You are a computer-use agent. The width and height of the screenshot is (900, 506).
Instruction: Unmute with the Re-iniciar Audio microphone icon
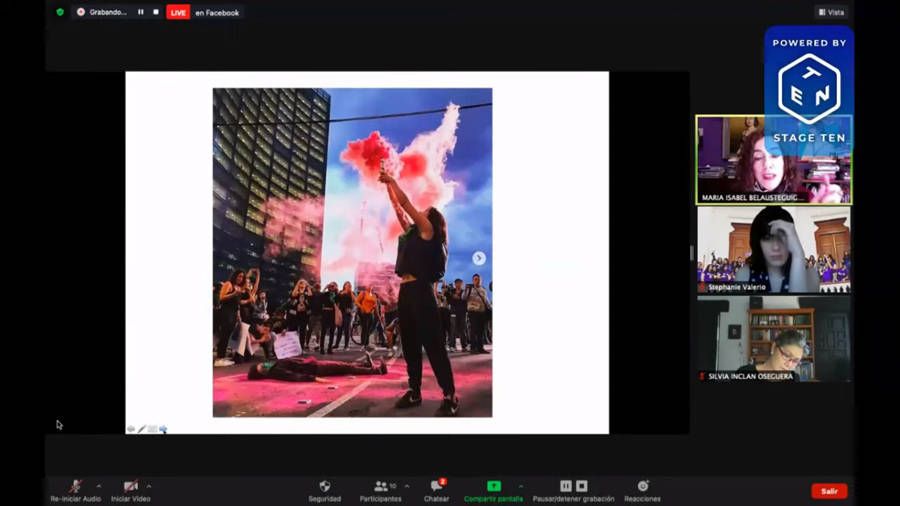coord(76,486)
